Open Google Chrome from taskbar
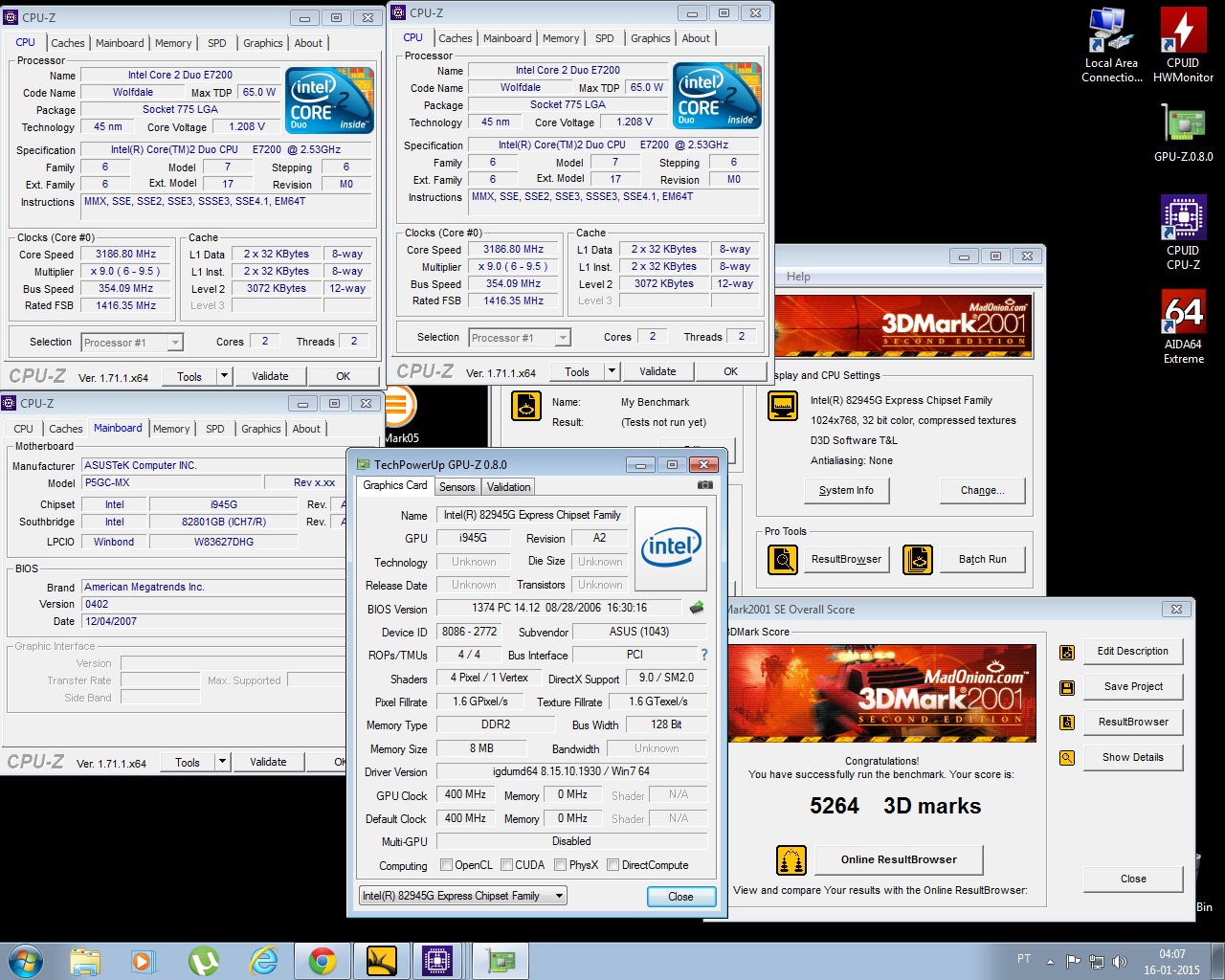The width and height of the screenshot is (1225, 980). [323, 960]
